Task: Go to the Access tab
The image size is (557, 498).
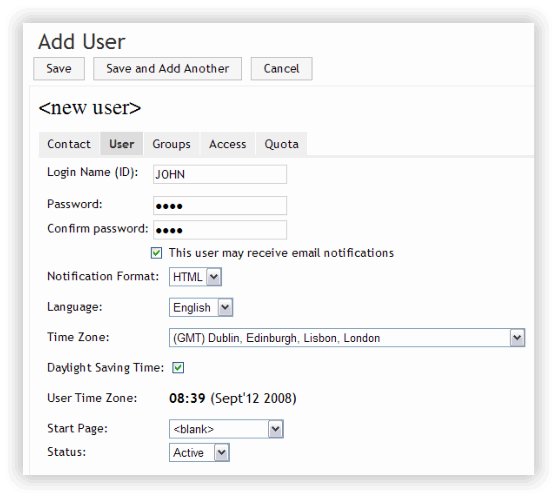Action: [228, 144]
